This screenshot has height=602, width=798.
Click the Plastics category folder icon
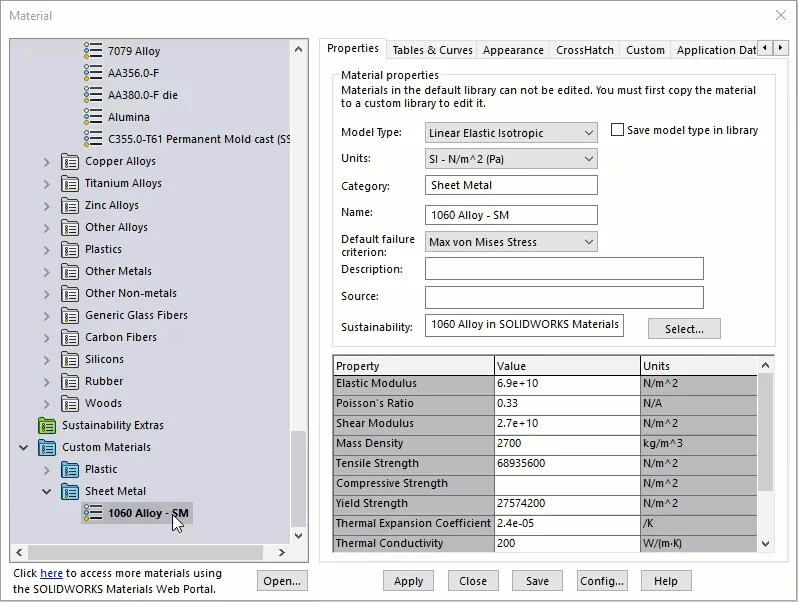coord(70,249)
